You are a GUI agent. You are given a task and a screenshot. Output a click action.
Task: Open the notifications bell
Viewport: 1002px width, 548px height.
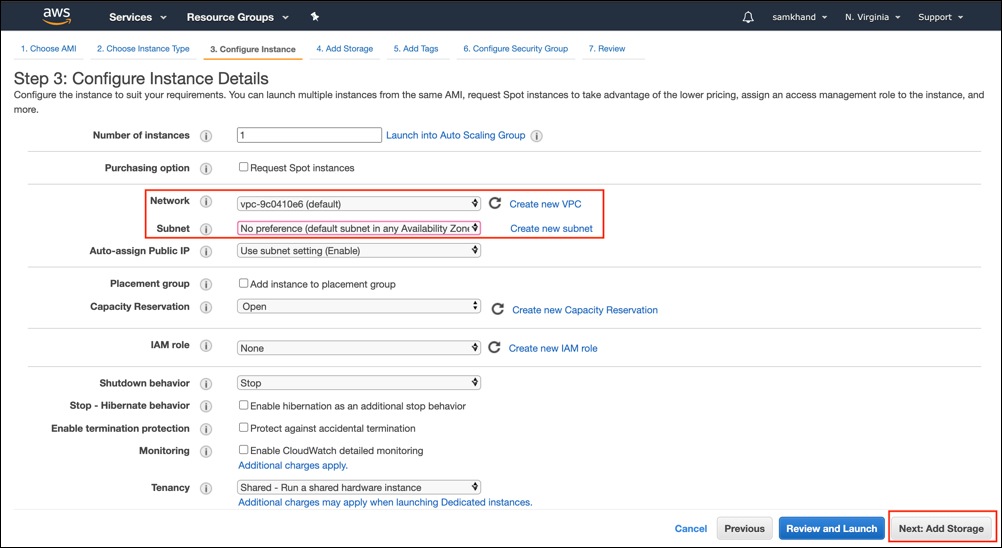[x=748, y=17]
